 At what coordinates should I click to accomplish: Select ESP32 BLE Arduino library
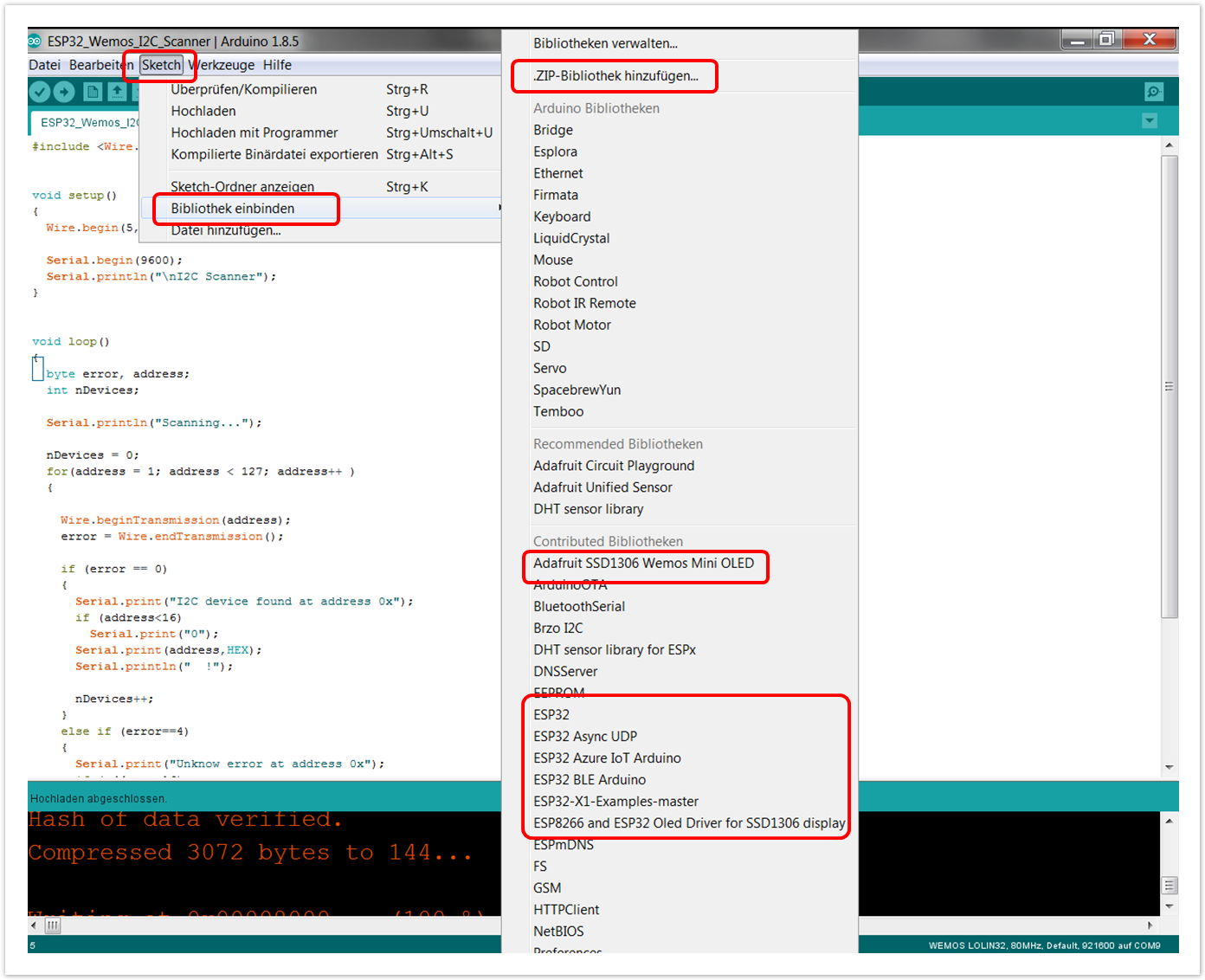pos(590,780)
